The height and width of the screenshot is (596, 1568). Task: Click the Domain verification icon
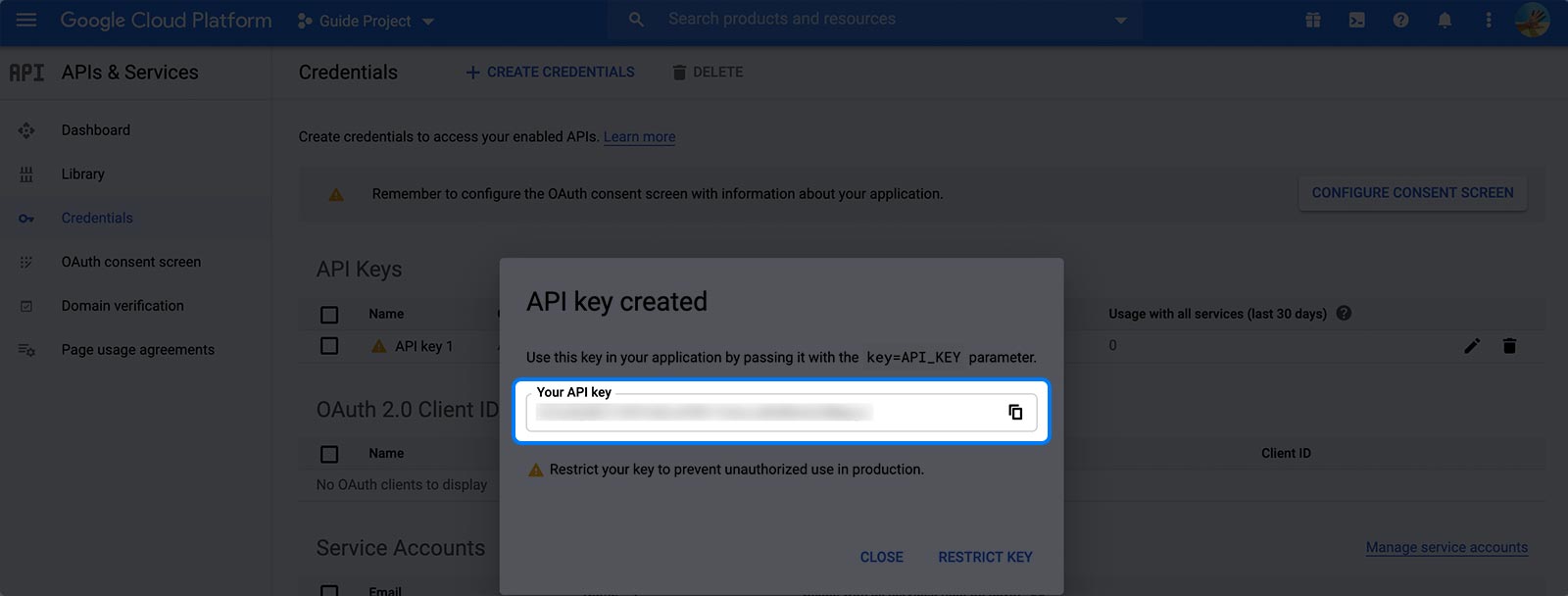click(26, 306)
